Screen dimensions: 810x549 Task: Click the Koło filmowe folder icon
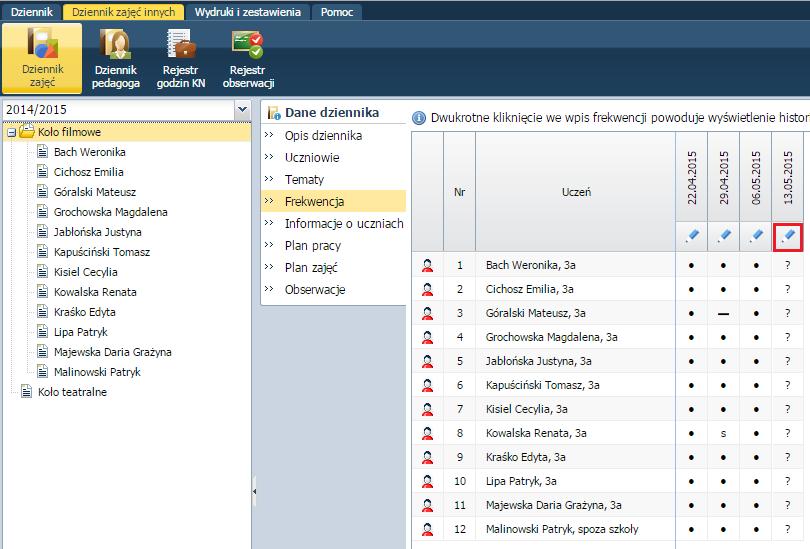click(27, 131)
